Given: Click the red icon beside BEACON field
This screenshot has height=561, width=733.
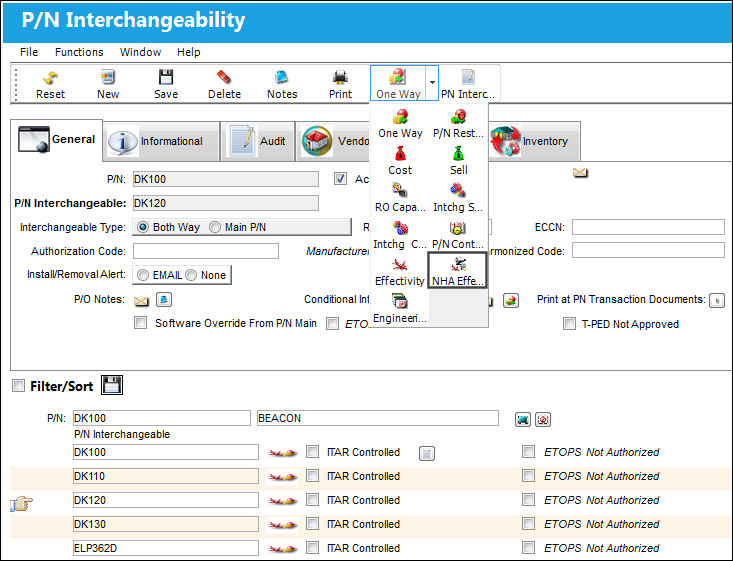Looking at the screenshot, I should 543,419.
